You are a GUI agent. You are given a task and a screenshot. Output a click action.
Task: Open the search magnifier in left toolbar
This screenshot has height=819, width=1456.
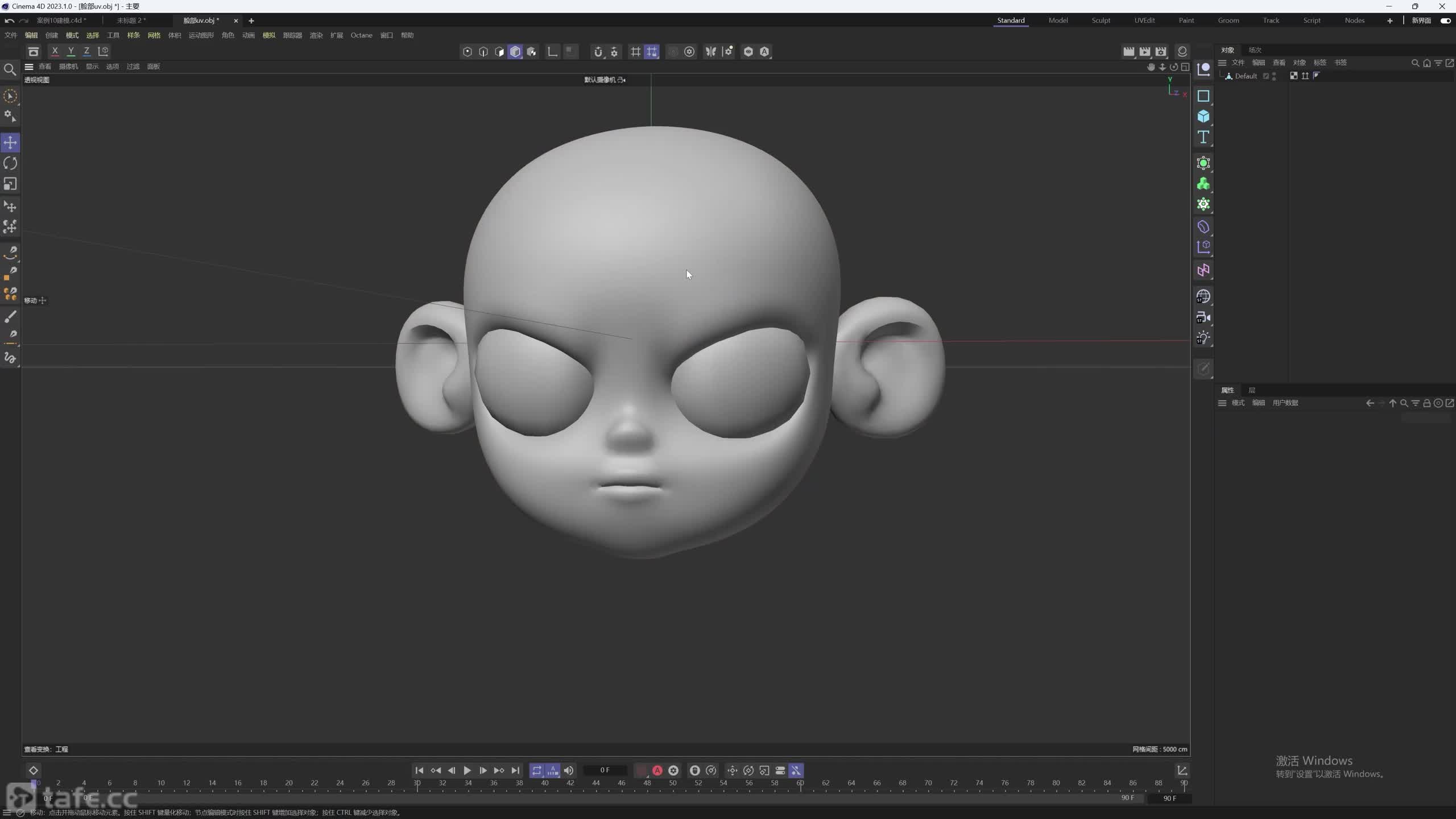pyautogui.click(x=10, y=69)
